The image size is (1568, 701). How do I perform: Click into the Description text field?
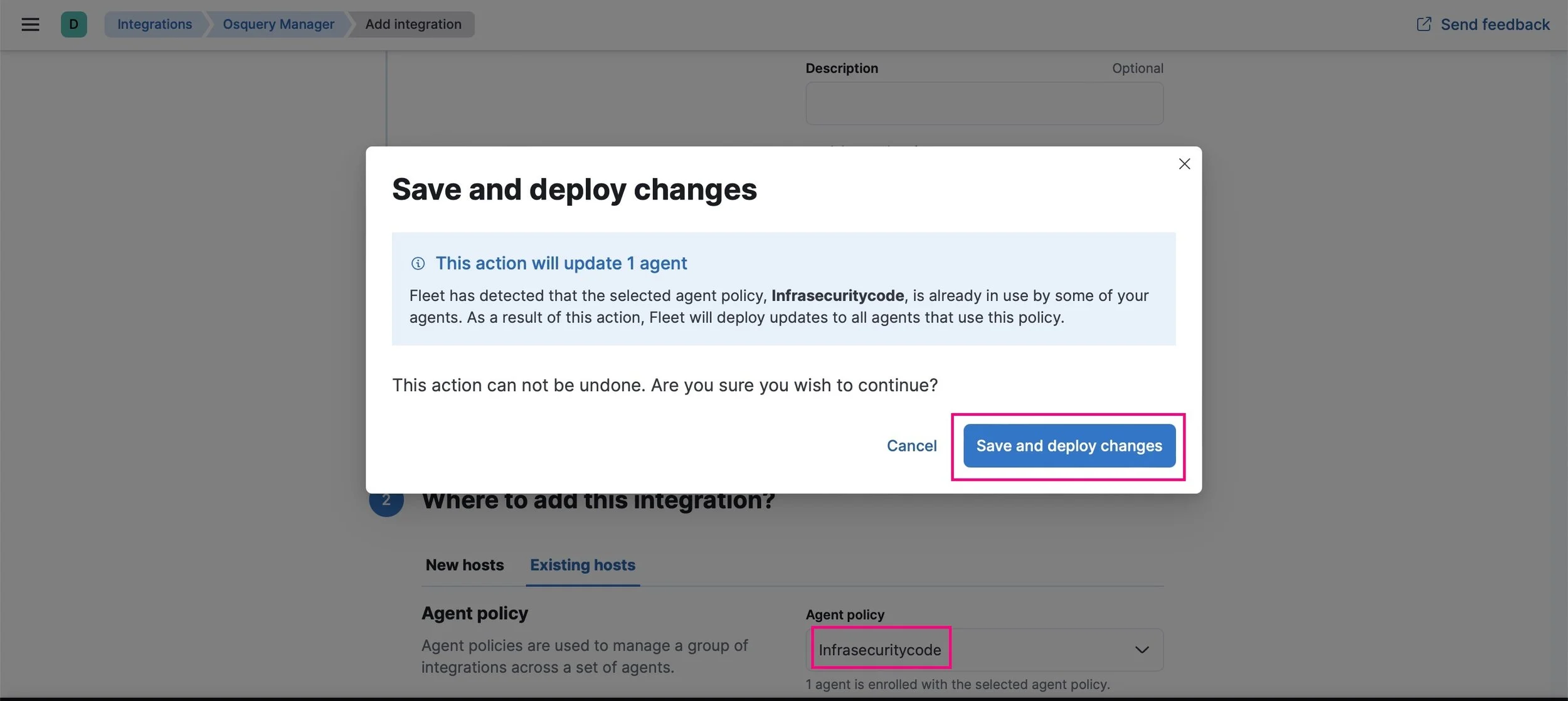983,103
